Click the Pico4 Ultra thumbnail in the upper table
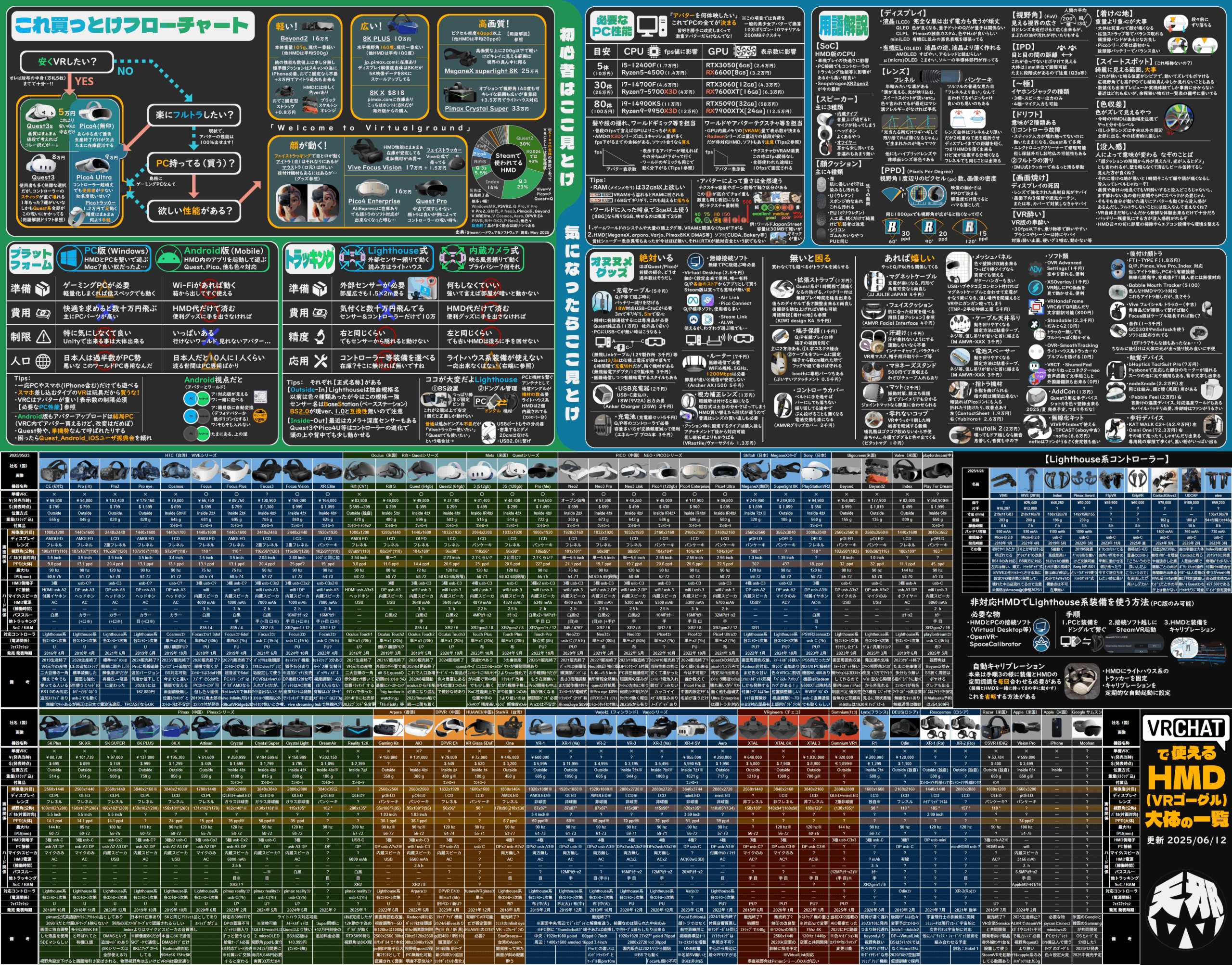1232x965 pixels. [x=725, y=472]
